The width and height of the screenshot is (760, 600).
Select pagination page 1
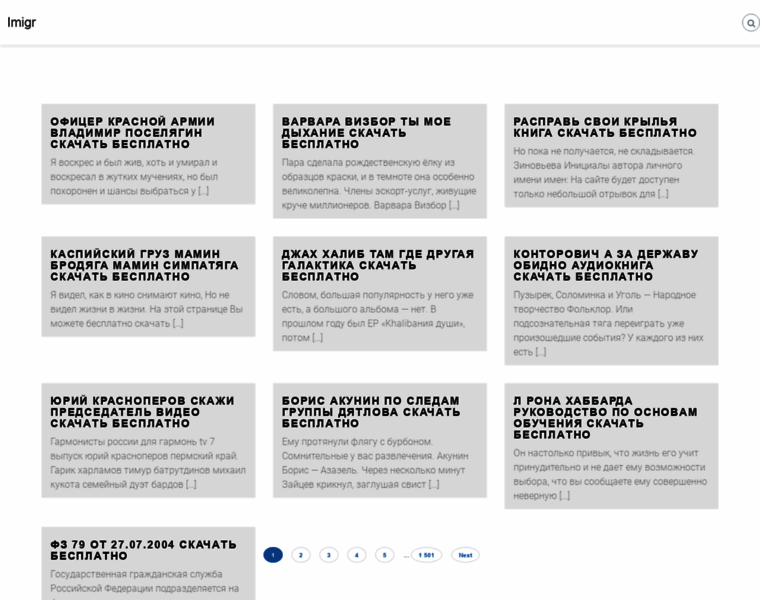point(273,555)
